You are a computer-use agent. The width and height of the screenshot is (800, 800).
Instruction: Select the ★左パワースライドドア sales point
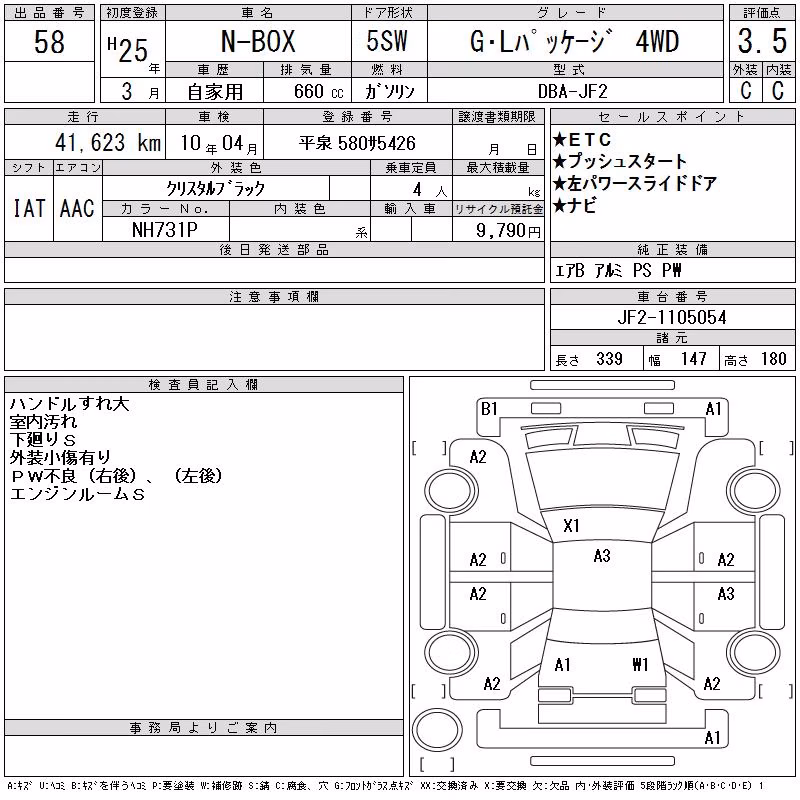(635, 183)
